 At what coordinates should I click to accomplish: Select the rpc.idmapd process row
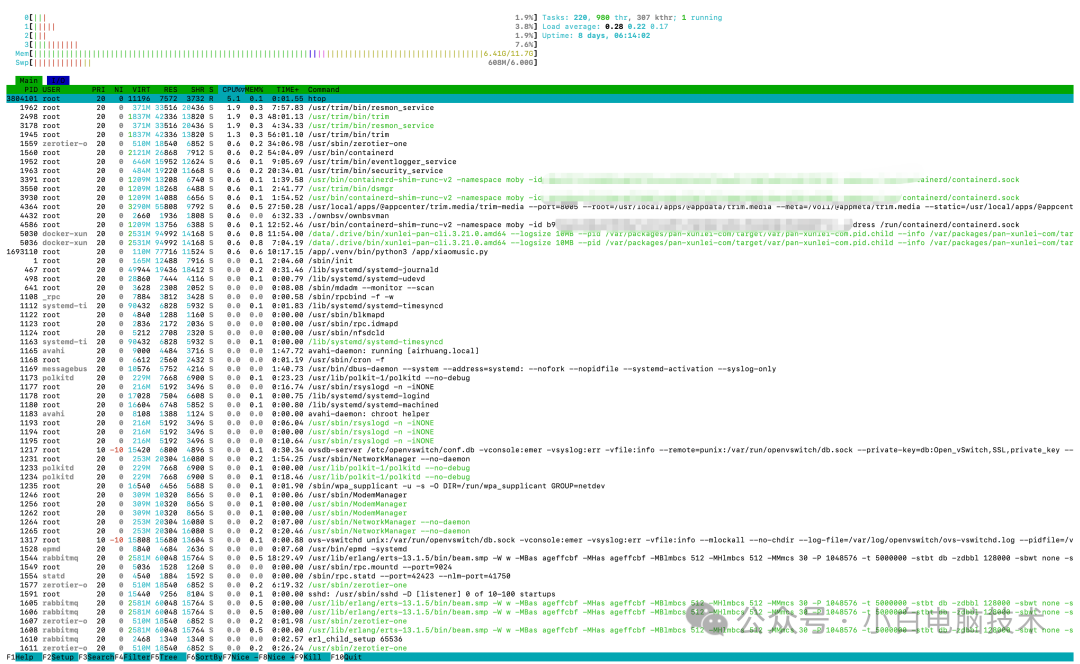(x=540, y=324)
